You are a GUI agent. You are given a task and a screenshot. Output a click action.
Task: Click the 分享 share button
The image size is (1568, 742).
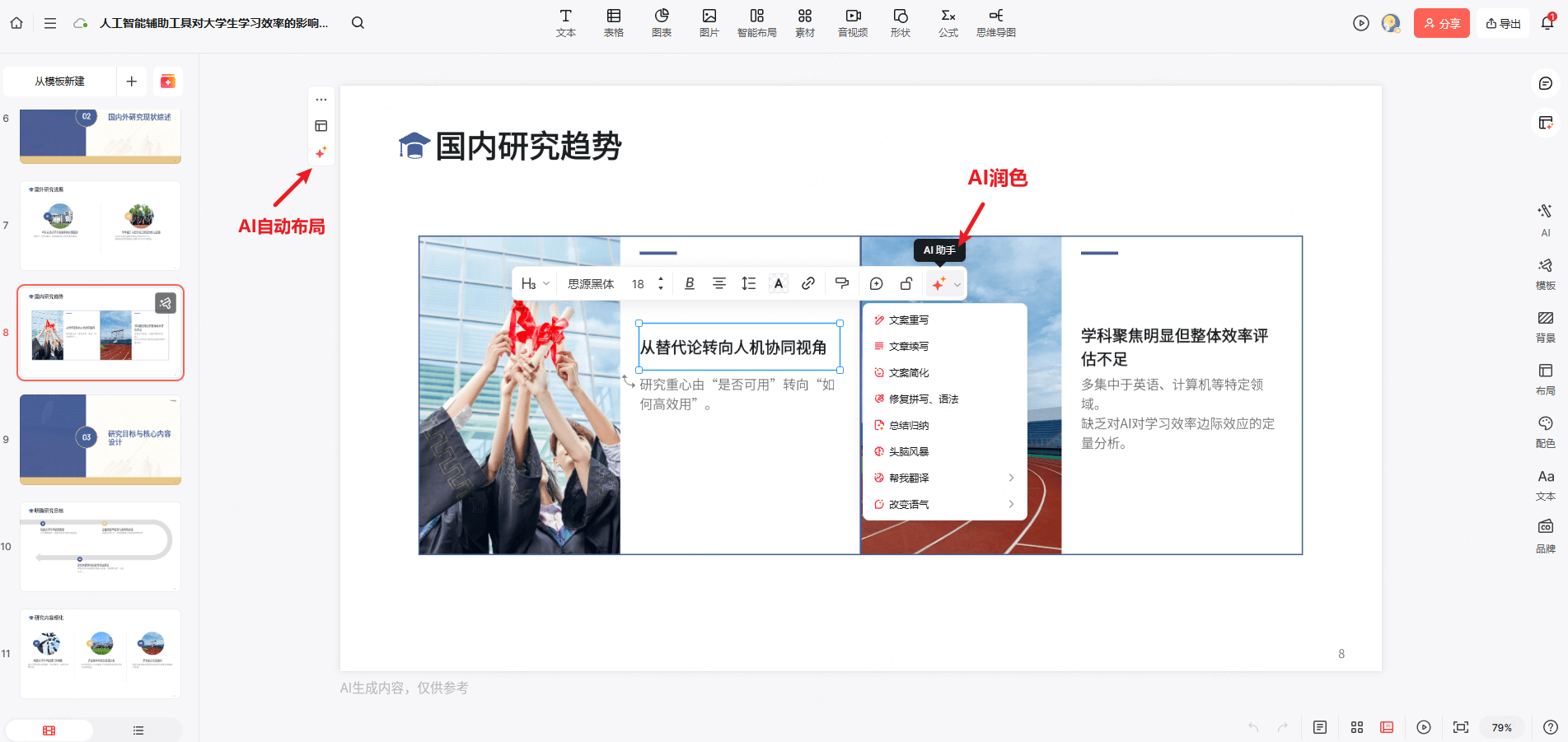point(1440,22)
